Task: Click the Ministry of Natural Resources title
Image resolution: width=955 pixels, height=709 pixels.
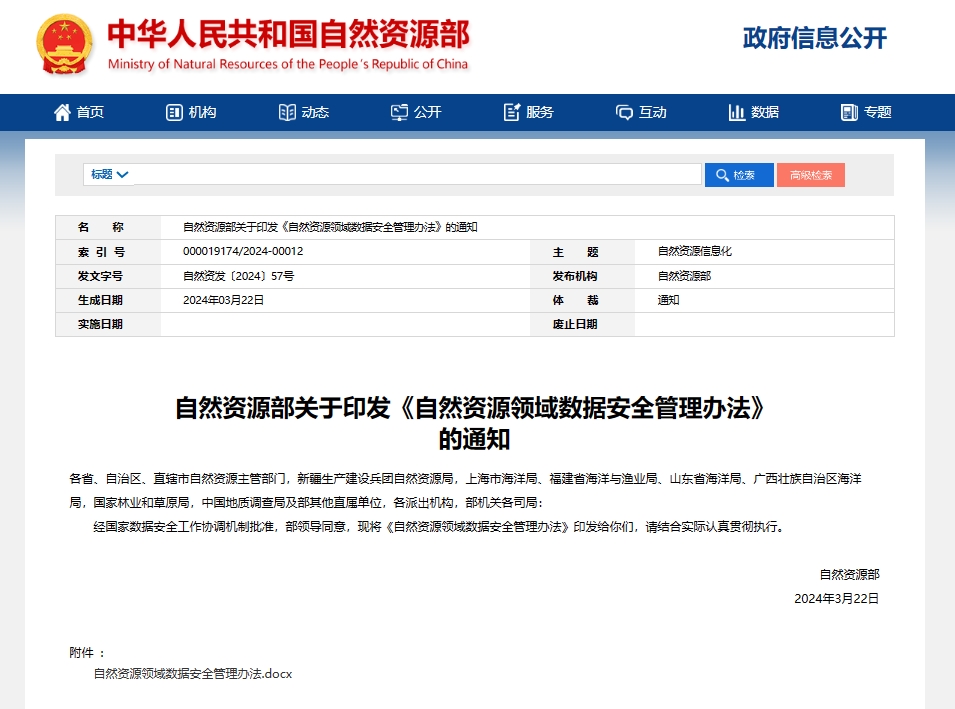Action: click(288, 36)
